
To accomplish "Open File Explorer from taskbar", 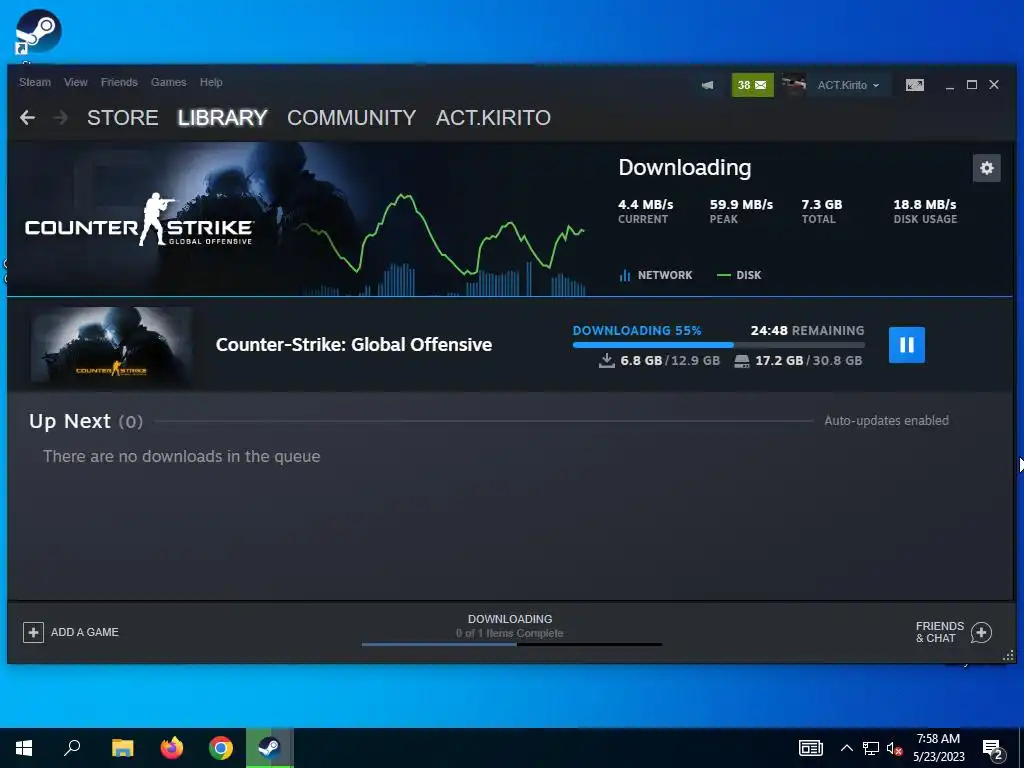I will click(122, 748).
